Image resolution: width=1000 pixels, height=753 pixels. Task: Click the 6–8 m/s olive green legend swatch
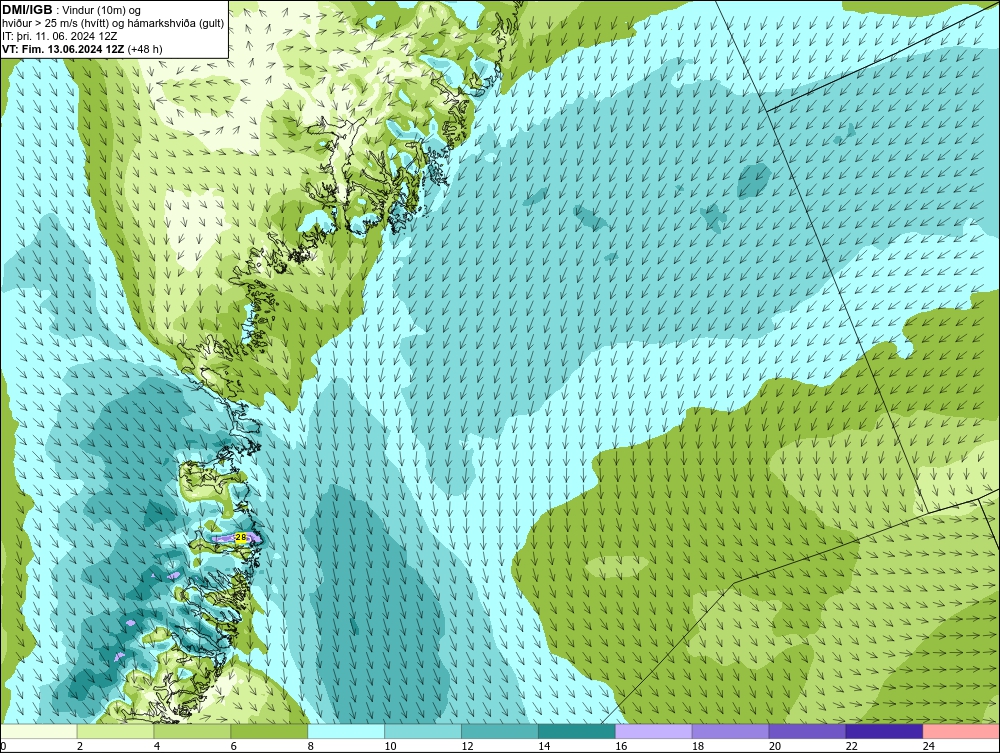(269, 731)
